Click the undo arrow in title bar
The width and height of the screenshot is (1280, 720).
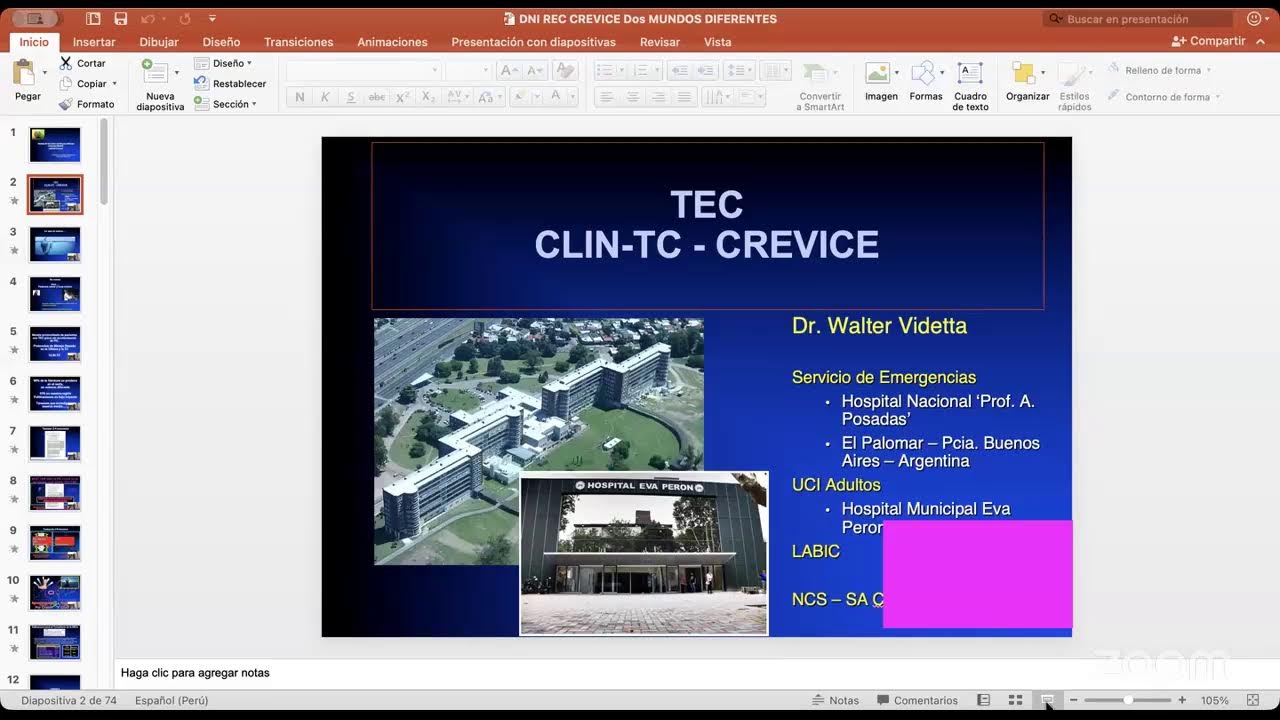[148, 19]
